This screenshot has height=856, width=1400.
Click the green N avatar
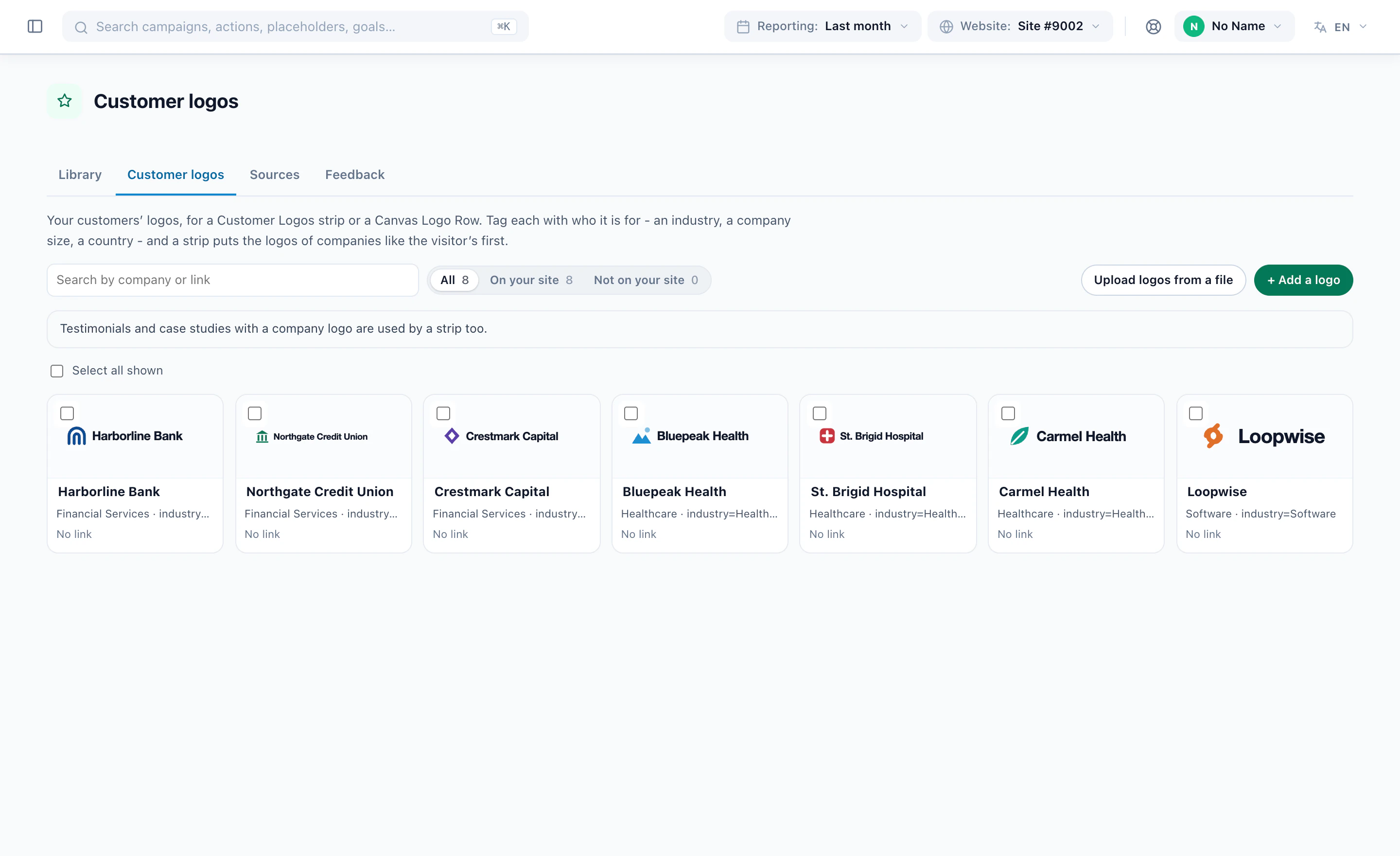point(1193,26)
